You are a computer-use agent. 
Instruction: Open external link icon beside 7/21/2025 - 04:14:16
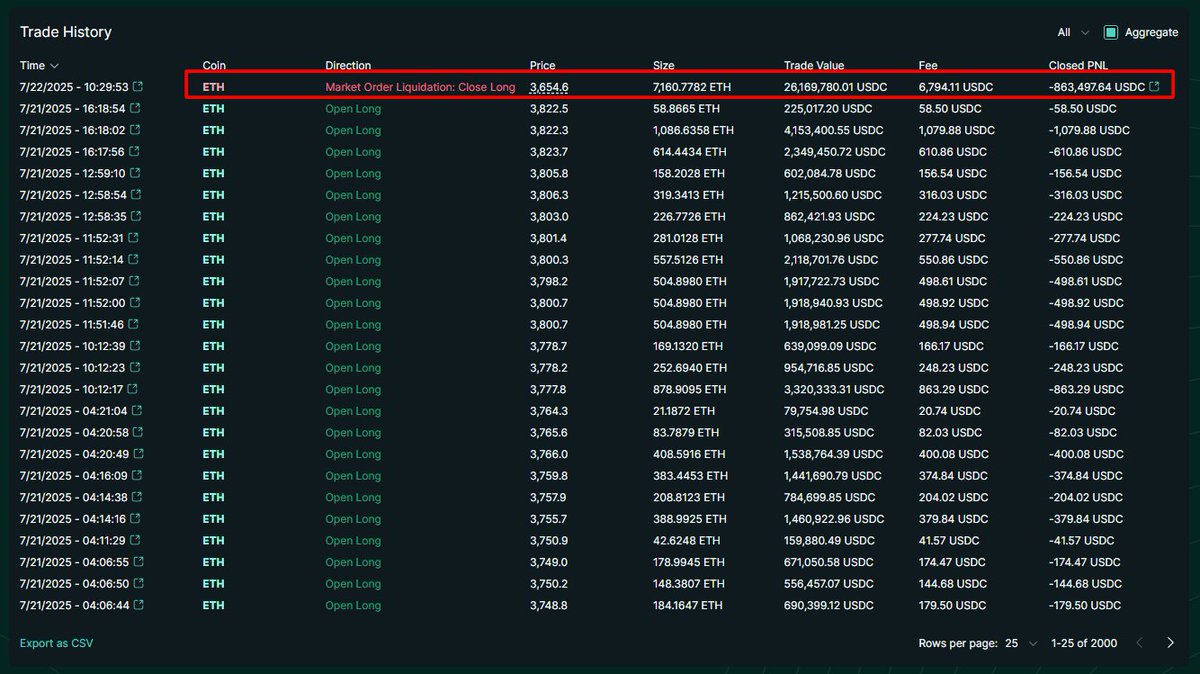[x=135, y=519]
